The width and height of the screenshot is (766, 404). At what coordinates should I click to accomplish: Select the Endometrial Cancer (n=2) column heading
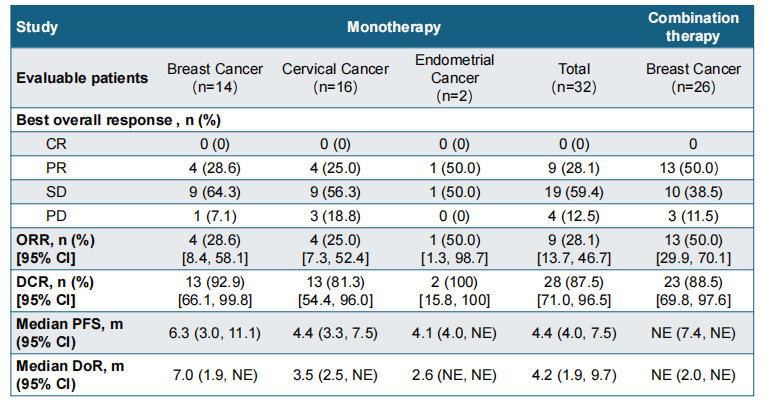click(x=454, y=77)
